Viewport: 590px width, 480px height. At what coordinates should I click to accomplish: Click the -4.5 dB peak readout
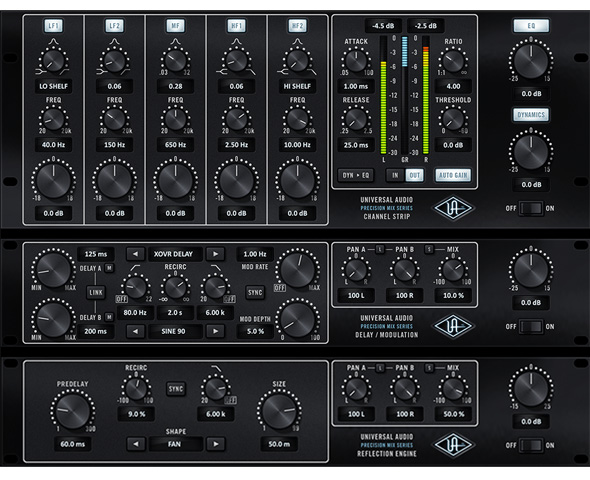pyautogui.click(x=383, y=26)
